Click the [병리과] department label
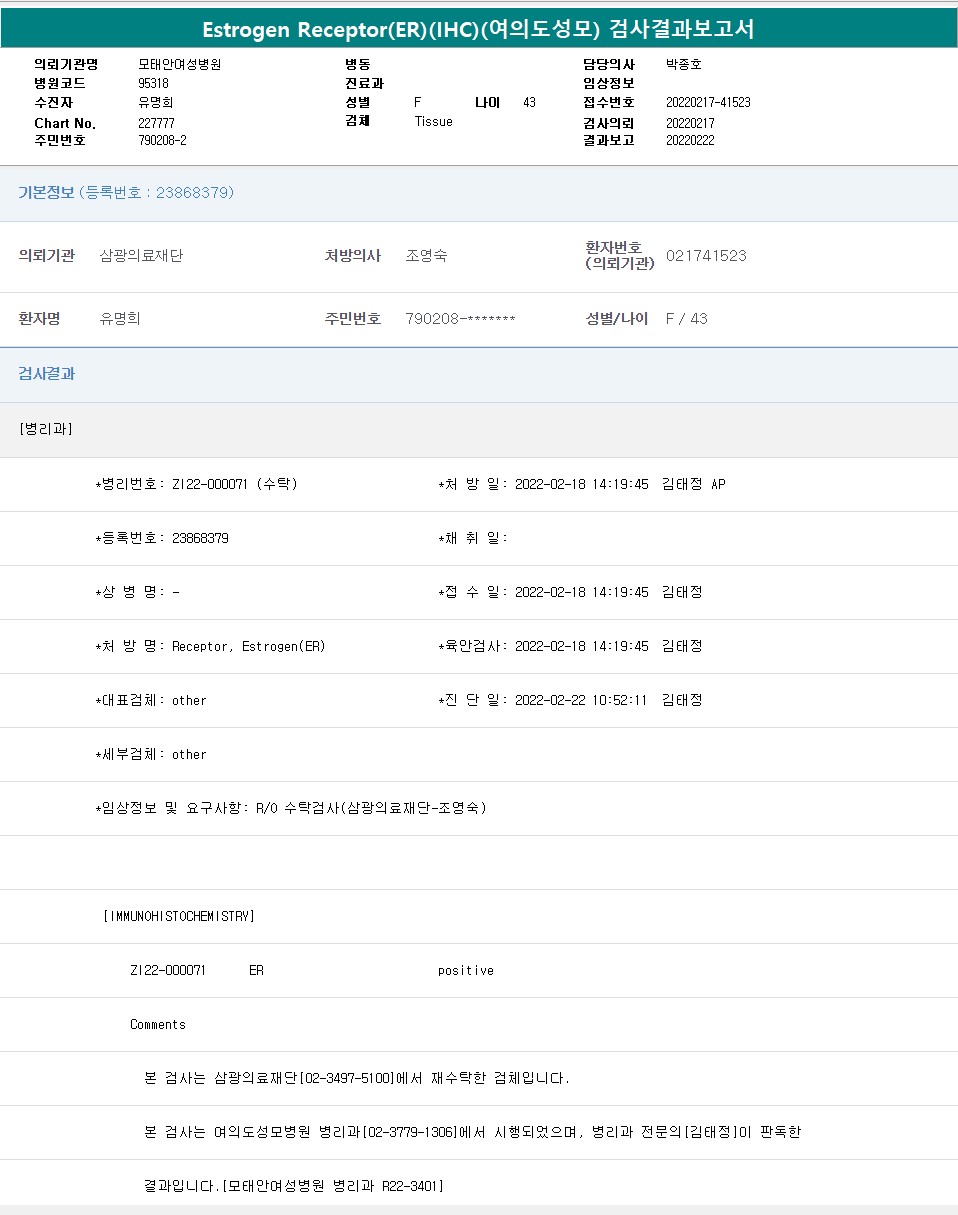 (46, 429)
